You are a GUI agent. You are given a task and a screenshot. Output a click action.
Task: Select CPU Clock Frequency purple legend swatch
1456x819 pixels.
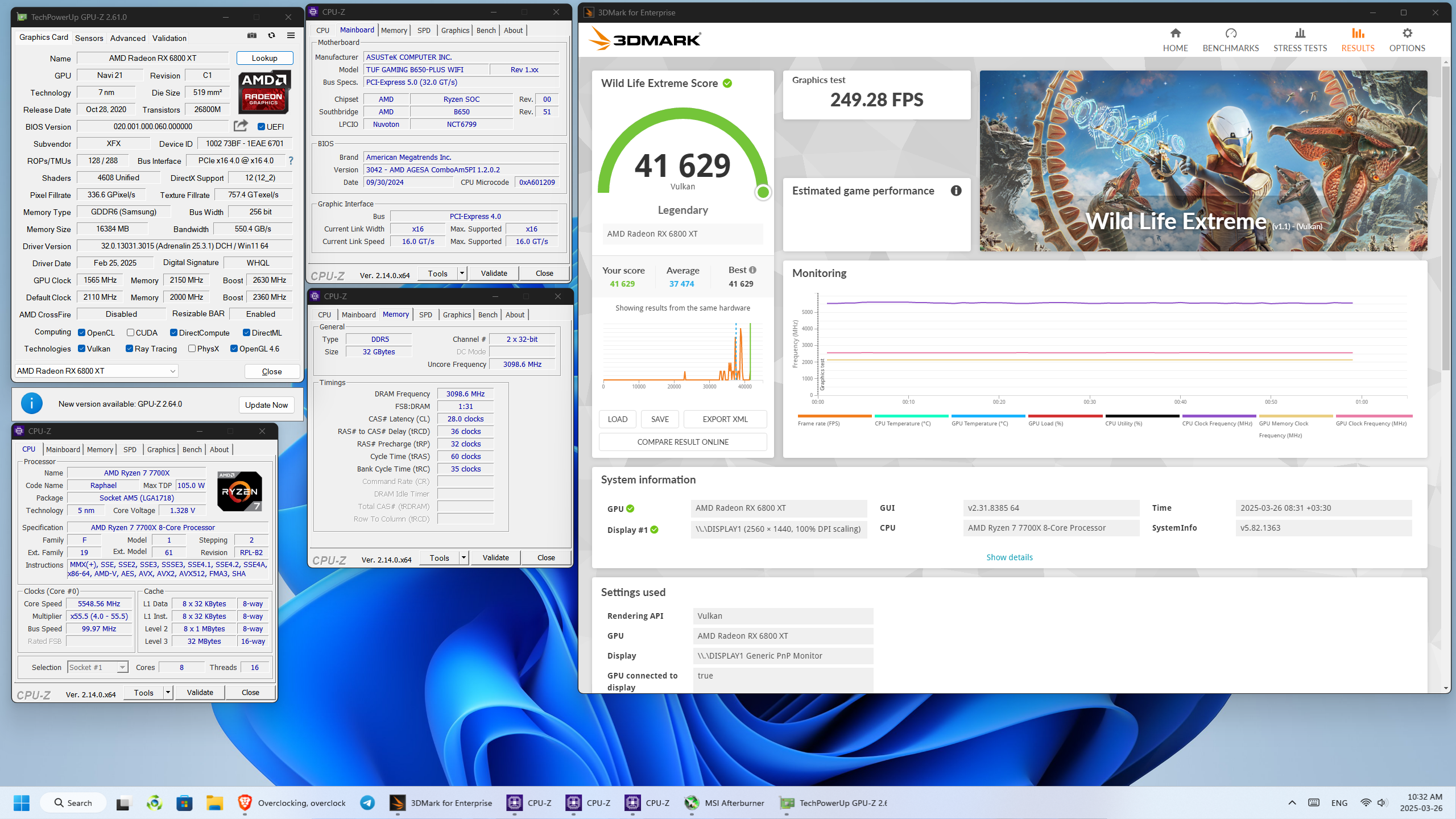(1219, 416)
